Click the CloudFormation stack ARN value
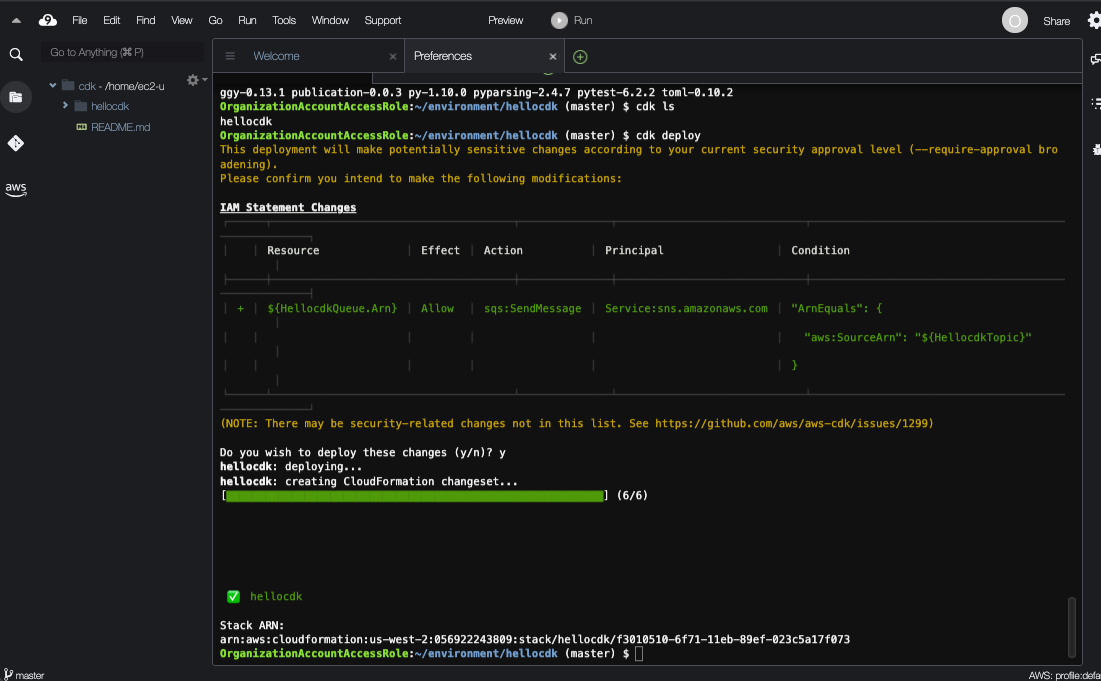 click(x=535, y=640)
